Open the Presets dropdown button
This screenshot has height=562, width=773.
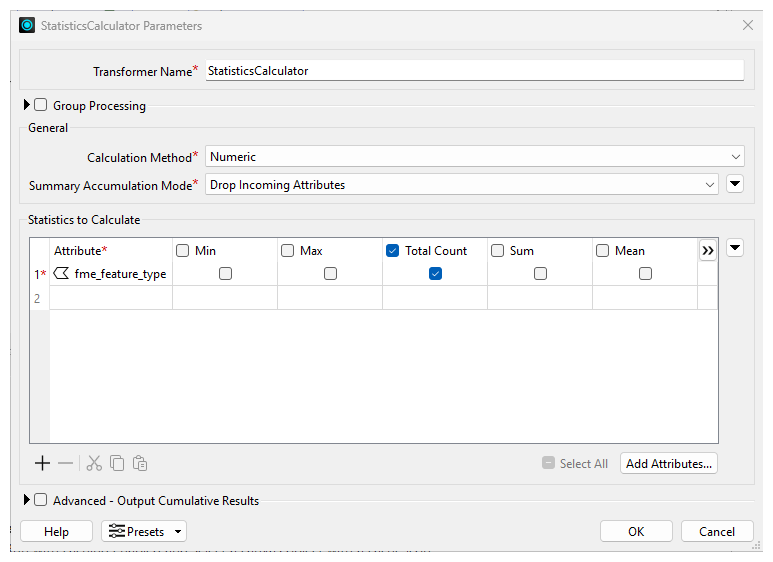pyautogui.click(x=144, y=531)
